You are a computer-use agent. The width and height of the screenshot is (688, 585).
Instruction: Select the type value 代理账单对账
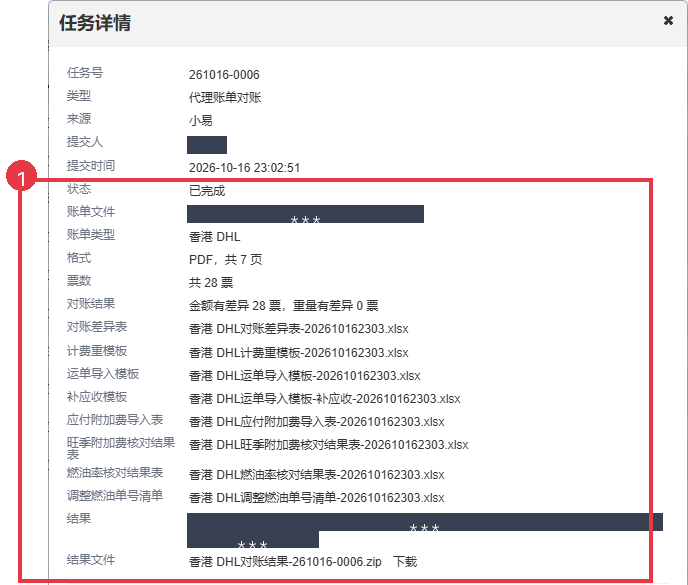click(225, 97)
